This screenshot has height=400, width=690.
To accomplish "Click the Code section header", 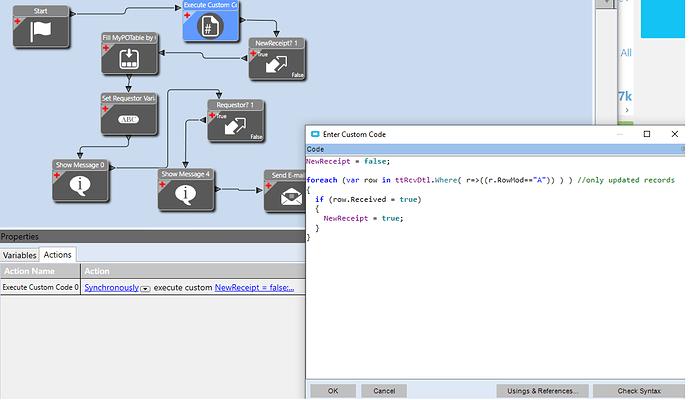I will (x=495, y=149).
